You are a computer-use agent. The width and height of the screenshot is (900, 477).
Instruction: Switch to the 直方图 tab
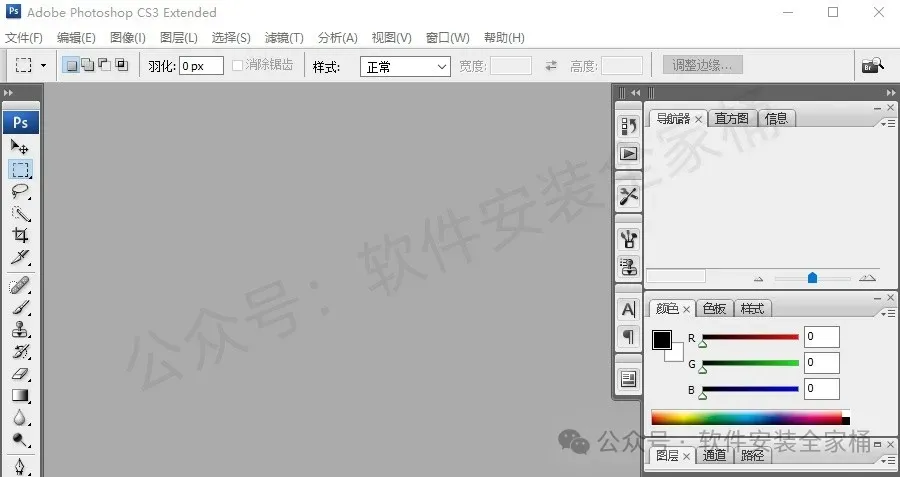coord(731,118)
